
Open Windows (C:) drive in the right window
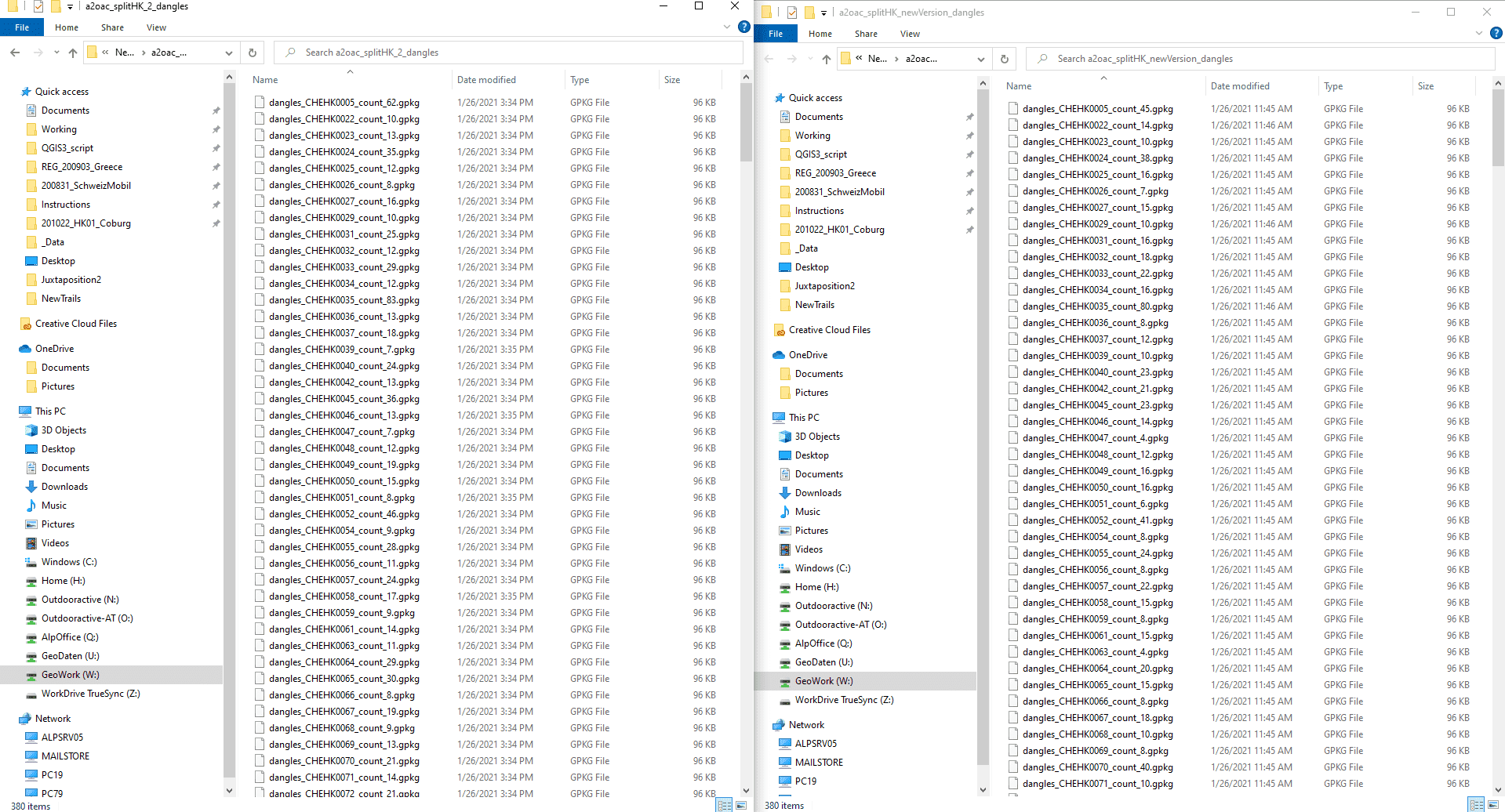pos(823,568)
